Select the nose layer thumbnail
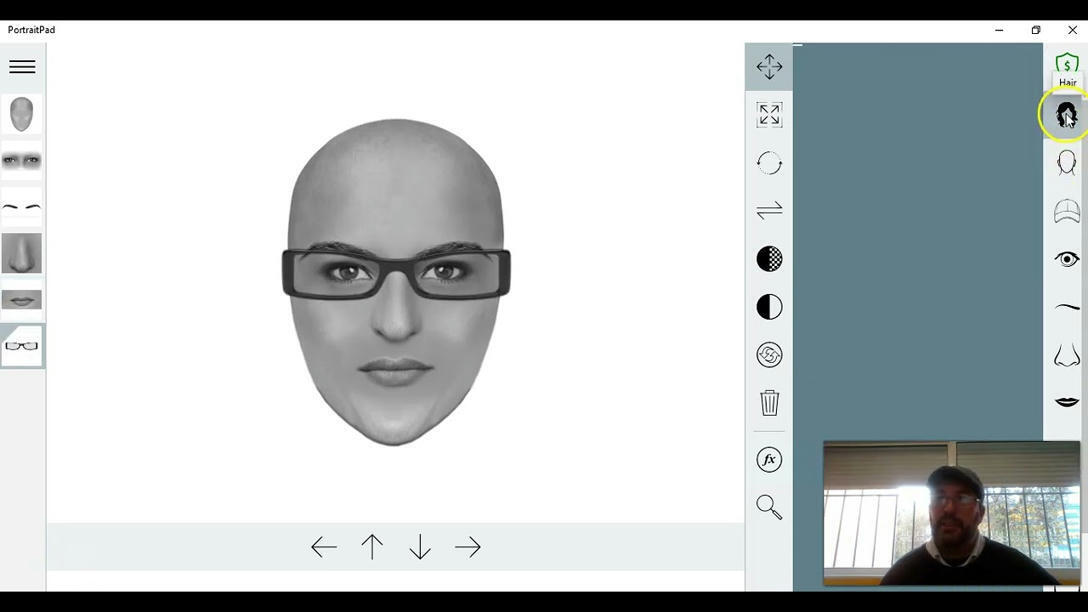Image resolution: width=1088 pixels, height=612 pixels. (x=22, y=253)
